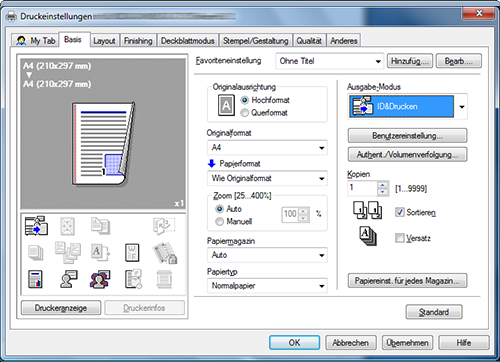The height and width of the screenshot is (362, 500).
Task: Click the blue down arrow beside Papierformat
Action: [212, 163]
